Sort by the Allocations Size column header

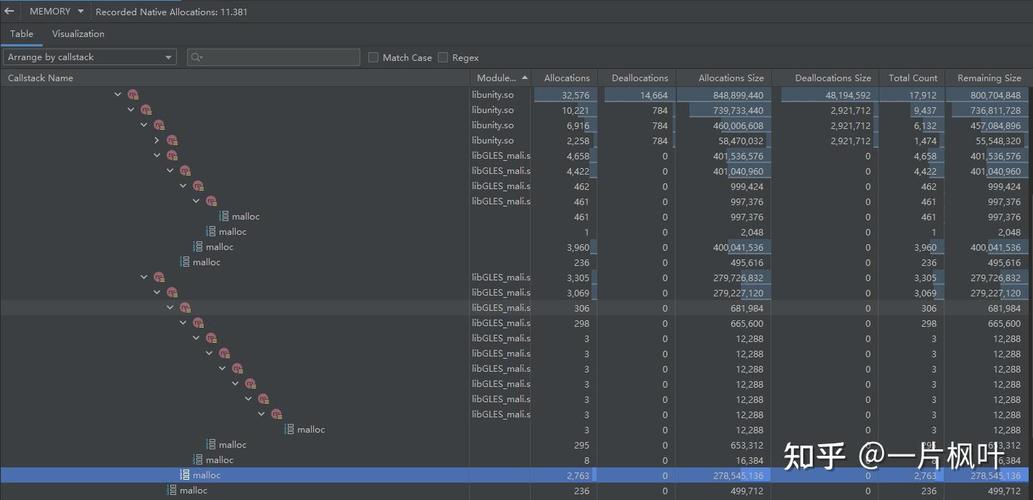pos(723,78)
